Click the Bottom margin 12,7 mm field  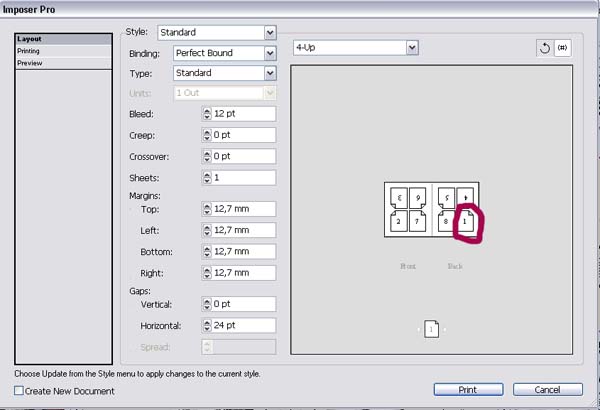244,252
